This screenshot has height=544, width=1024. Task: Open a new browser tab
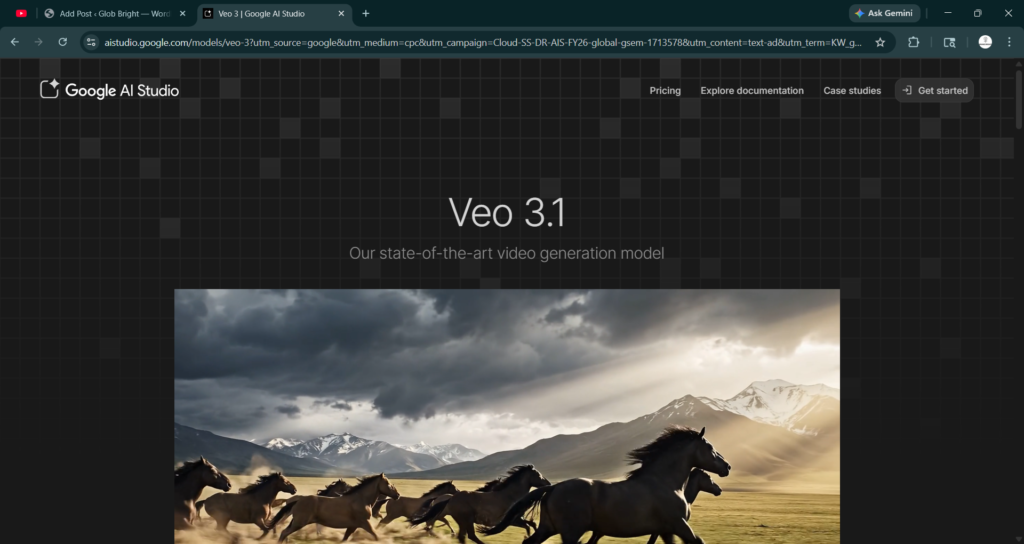pyautogui.click(x=366, y=13)
